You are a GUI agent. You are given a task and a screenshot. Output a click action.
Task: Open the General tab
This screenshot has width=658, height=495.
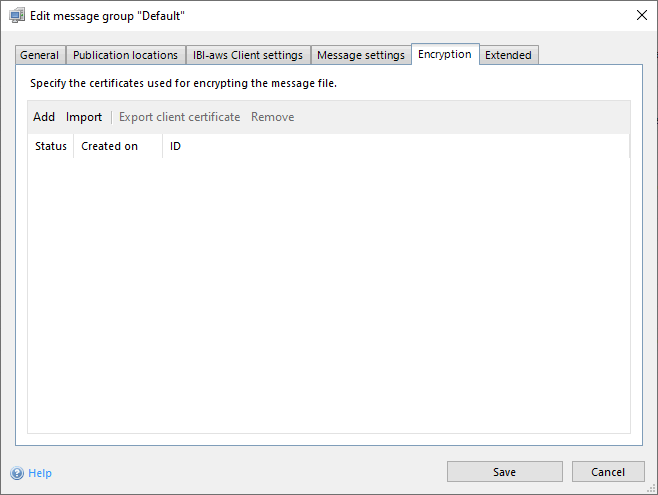tap(40, 56)
